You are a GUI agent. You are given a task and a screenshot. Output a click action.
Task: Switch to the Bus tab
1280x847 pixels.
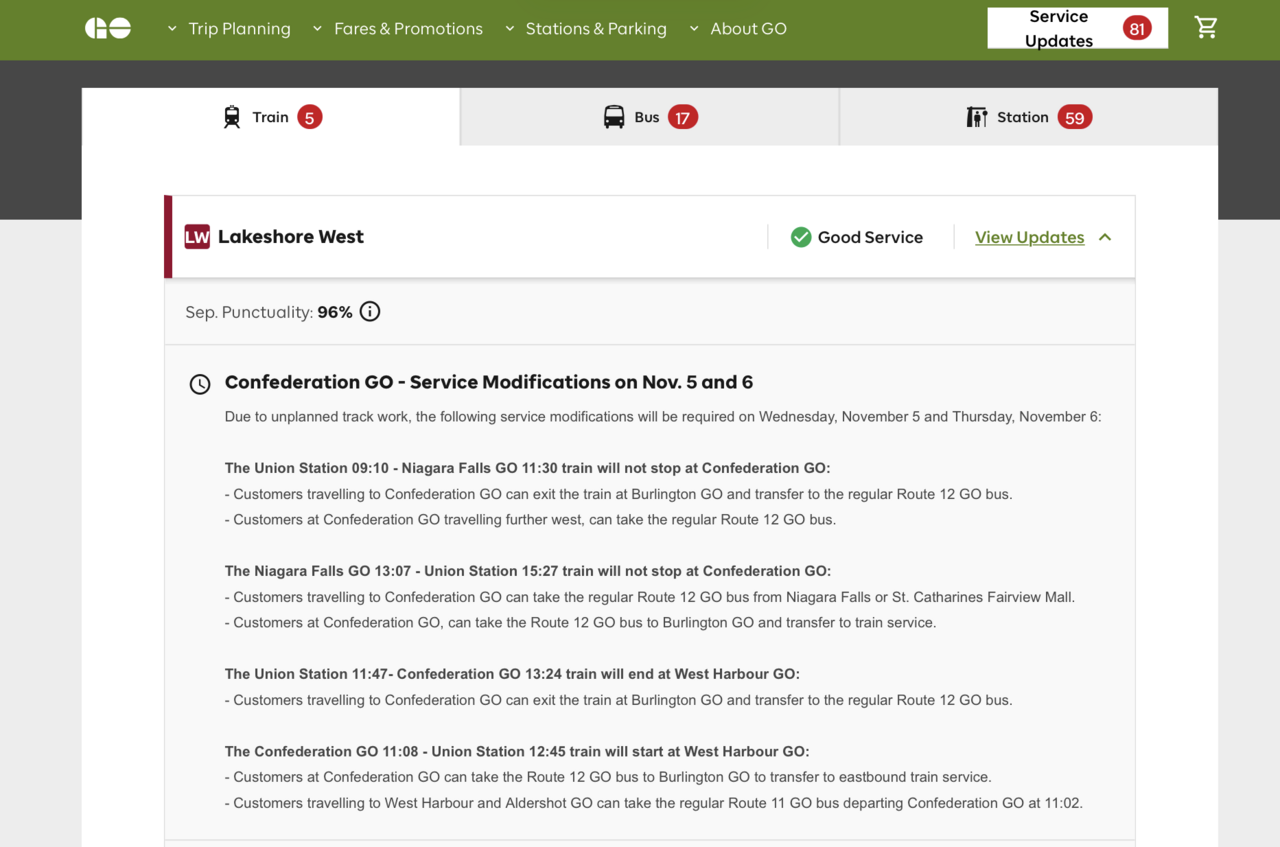pos(649,117)
